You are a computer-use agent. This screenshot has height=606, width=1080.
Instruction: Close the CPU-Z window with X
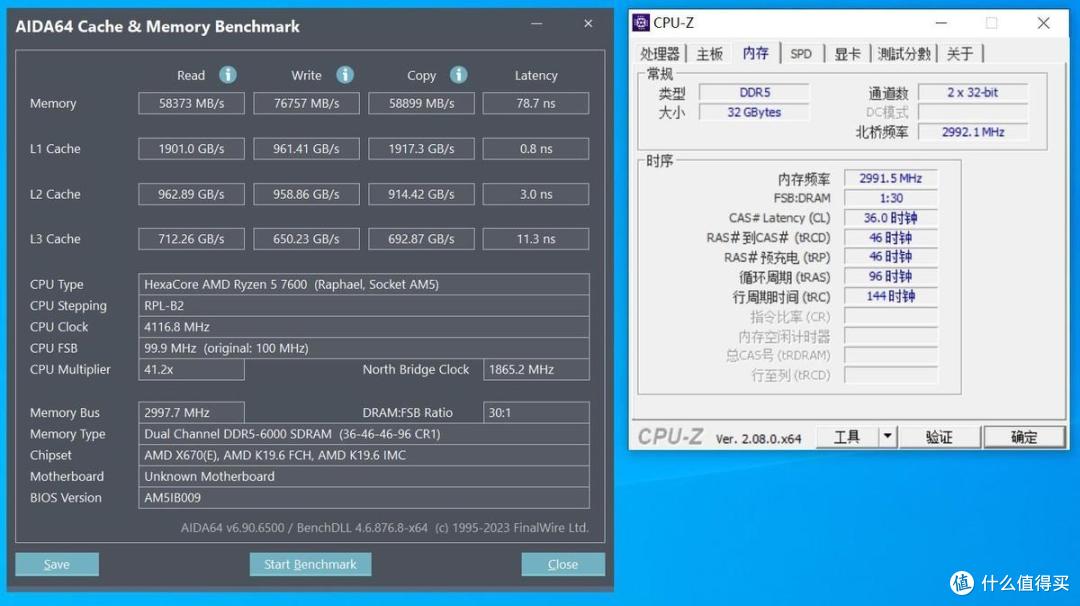(x=1043, y=23)
